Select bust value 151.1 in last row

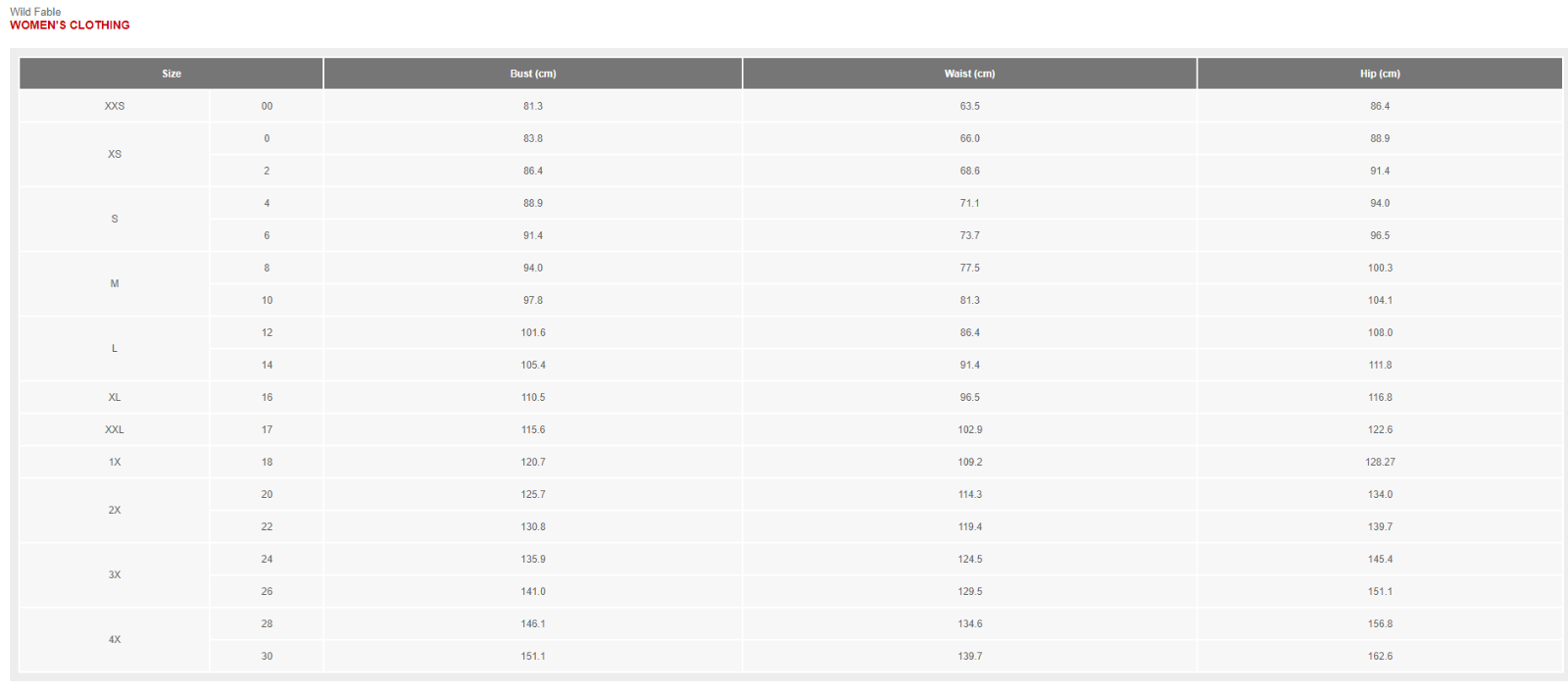533,656
